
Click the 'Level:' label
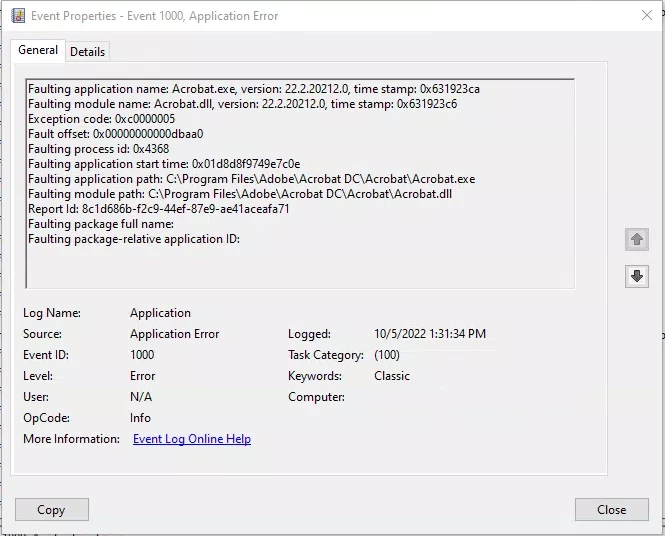[38, 376]
